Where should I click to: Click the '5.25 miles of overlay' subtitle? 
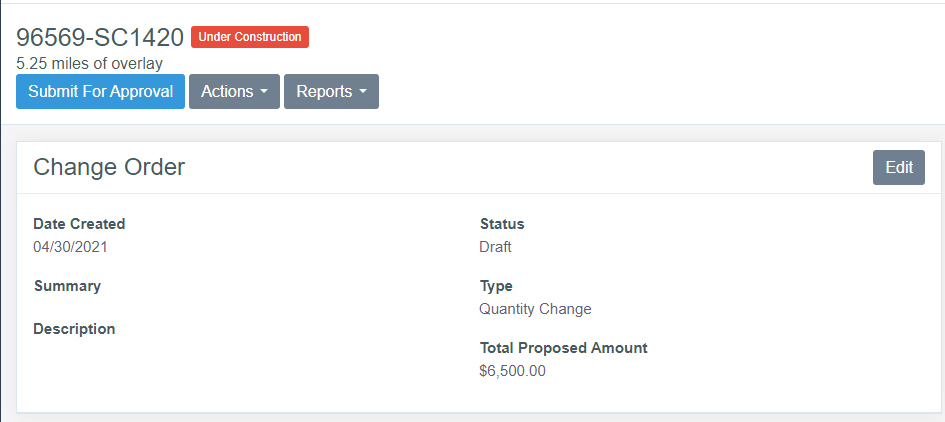[89, 64]
